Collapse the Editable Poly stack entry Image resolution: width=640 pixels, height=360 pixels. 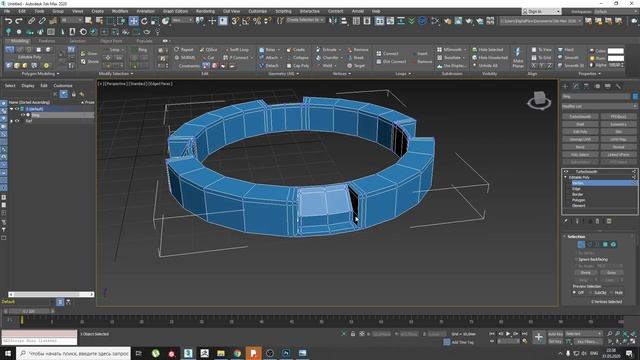[x=566, y=177]
